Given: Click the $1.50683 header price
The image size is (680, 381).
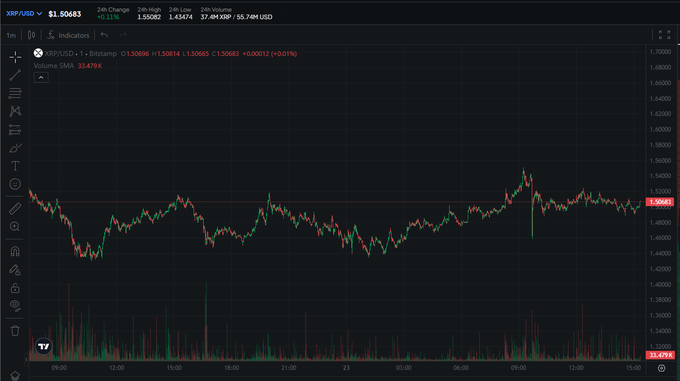Looking at the screenshot, I should tap(65, 14).
